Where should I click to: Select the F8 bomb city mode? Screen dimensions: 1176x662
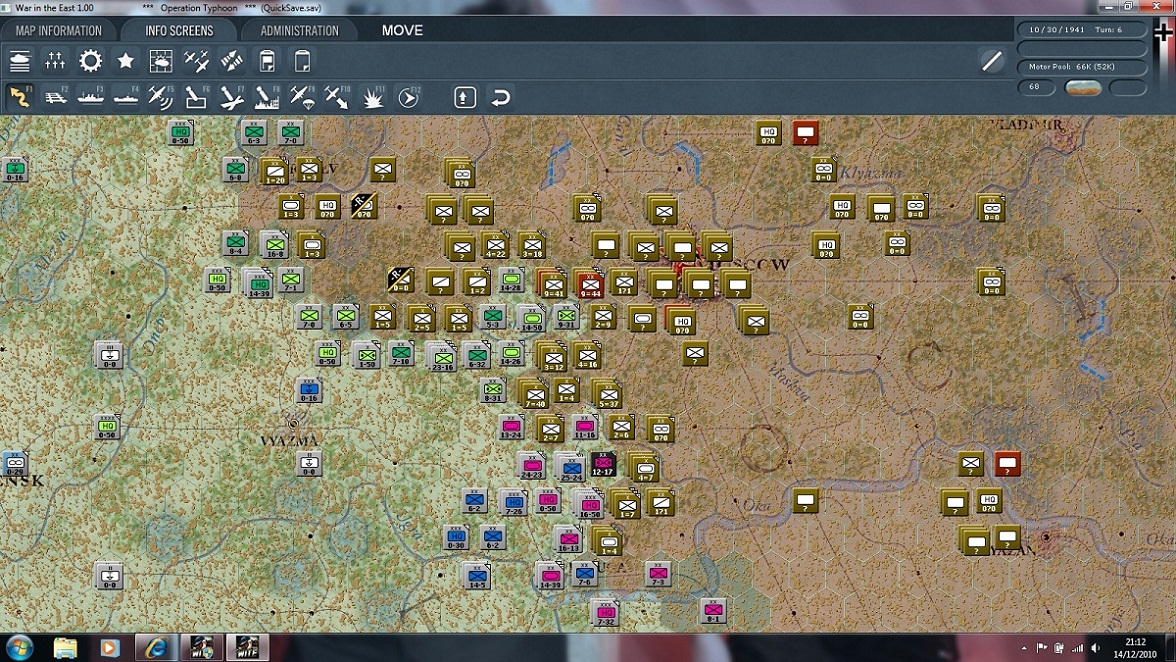[267, 97]
